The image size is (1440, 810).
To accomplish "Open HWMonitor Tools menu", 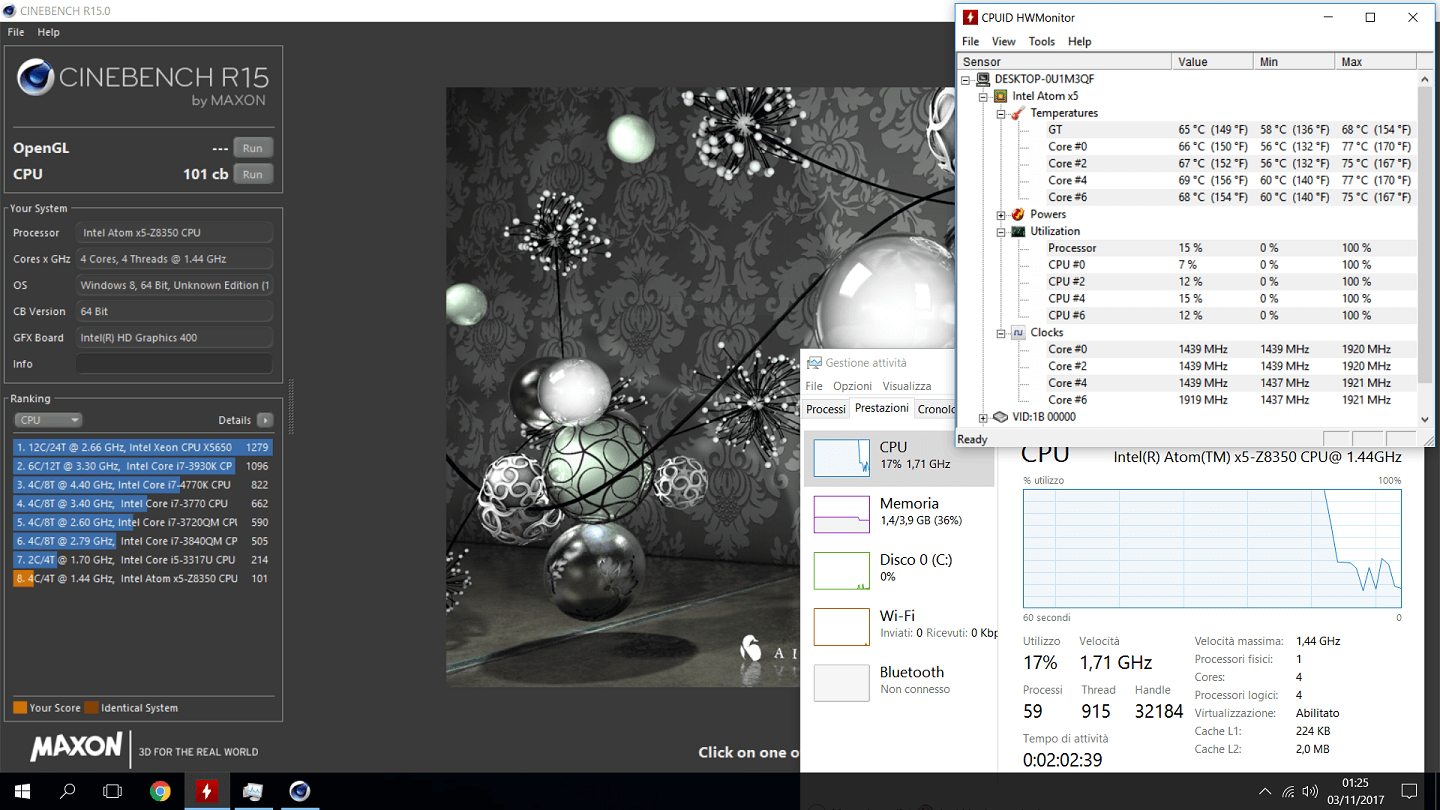I will [1042, 42].
